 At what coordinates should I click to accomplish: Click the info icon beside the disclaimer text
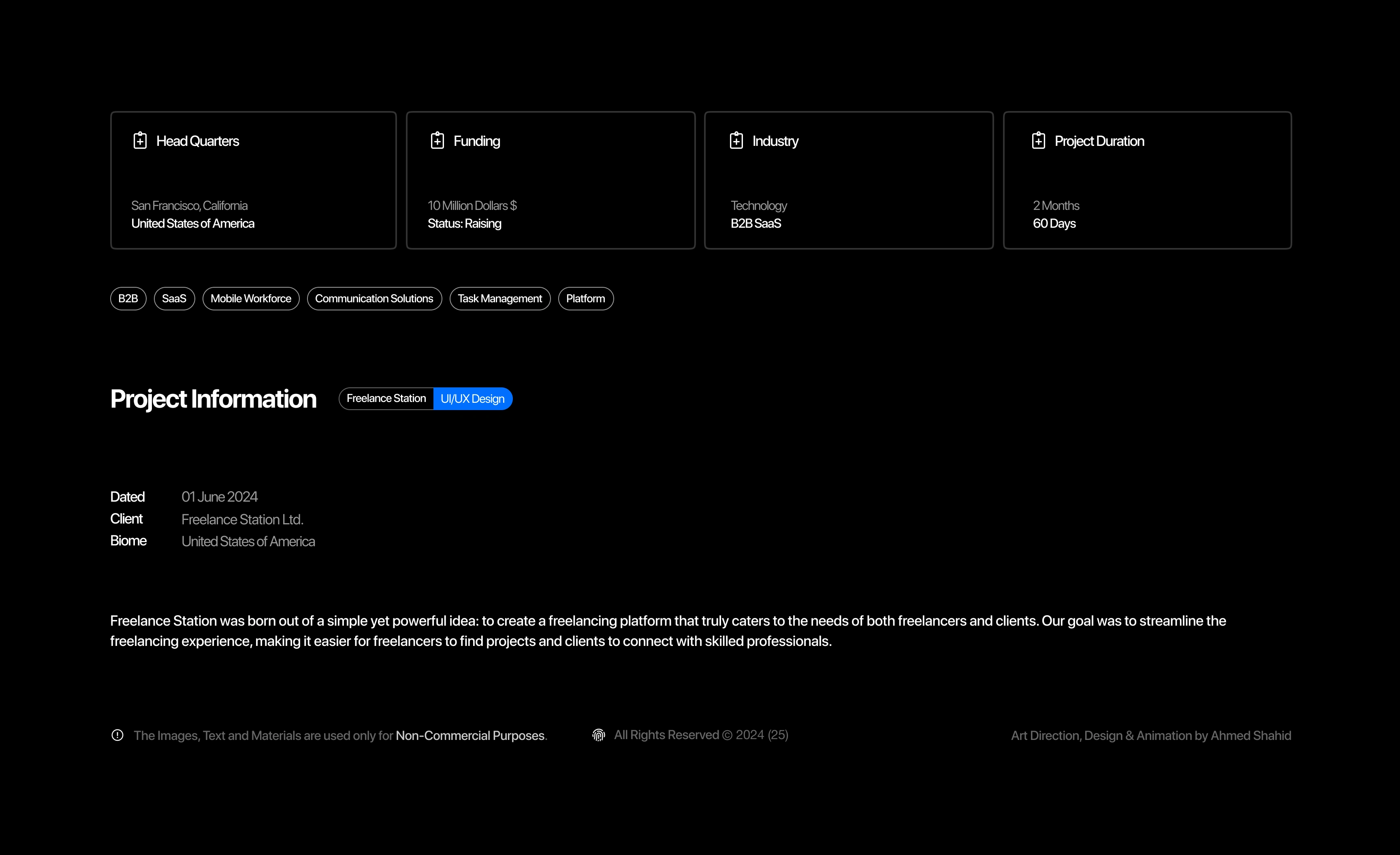(x=117, y=735)
